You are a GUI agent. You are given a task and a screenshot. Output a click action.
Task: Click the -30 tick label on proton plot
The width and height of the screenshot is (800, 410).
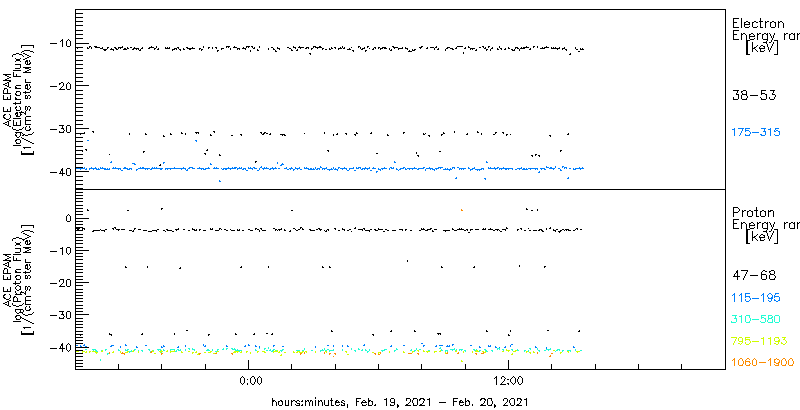[x=61, y=315]
